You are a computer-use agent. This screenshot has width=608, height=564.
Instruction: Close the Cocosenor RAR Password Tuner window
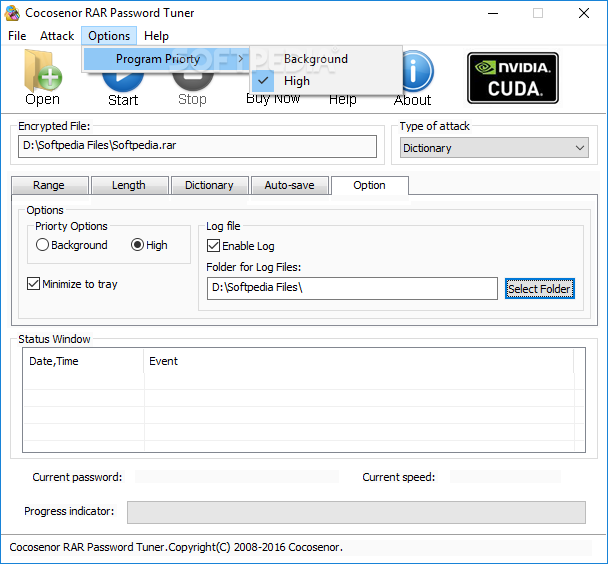(584, 13)
